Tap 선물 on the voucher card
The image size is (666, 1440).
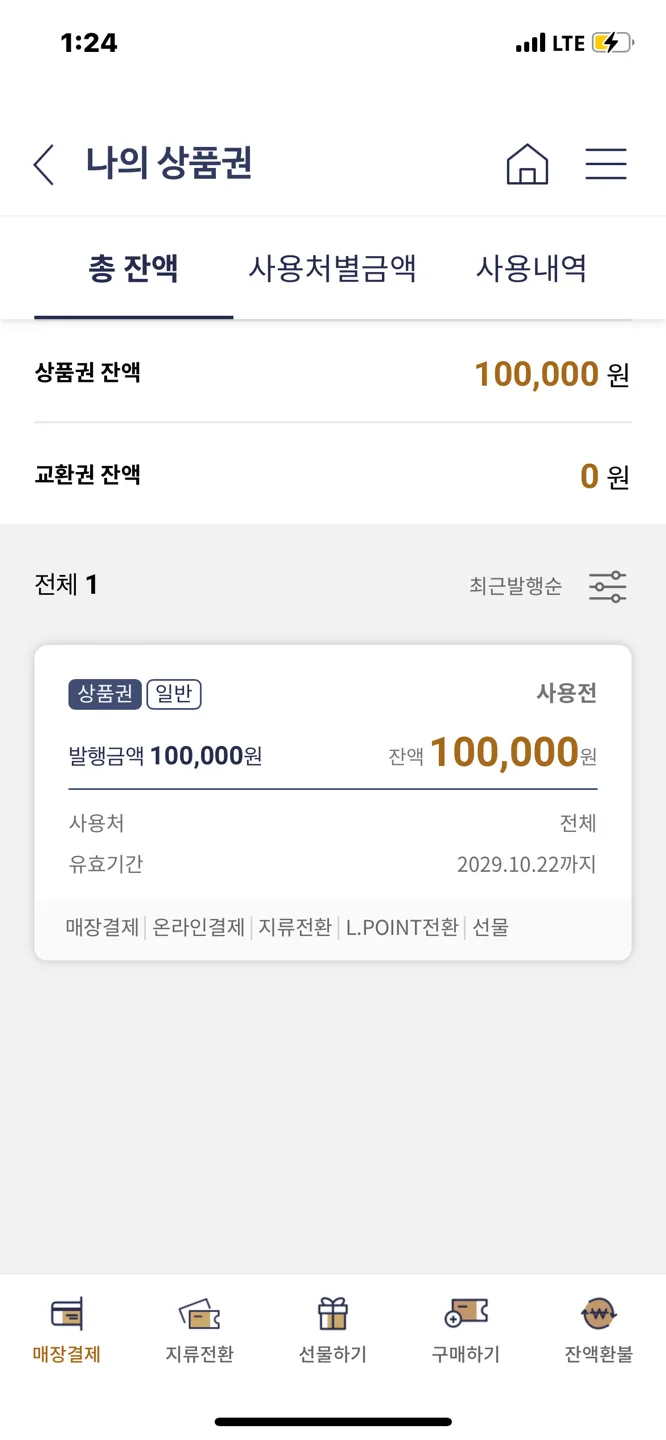(x=490, y=927)
